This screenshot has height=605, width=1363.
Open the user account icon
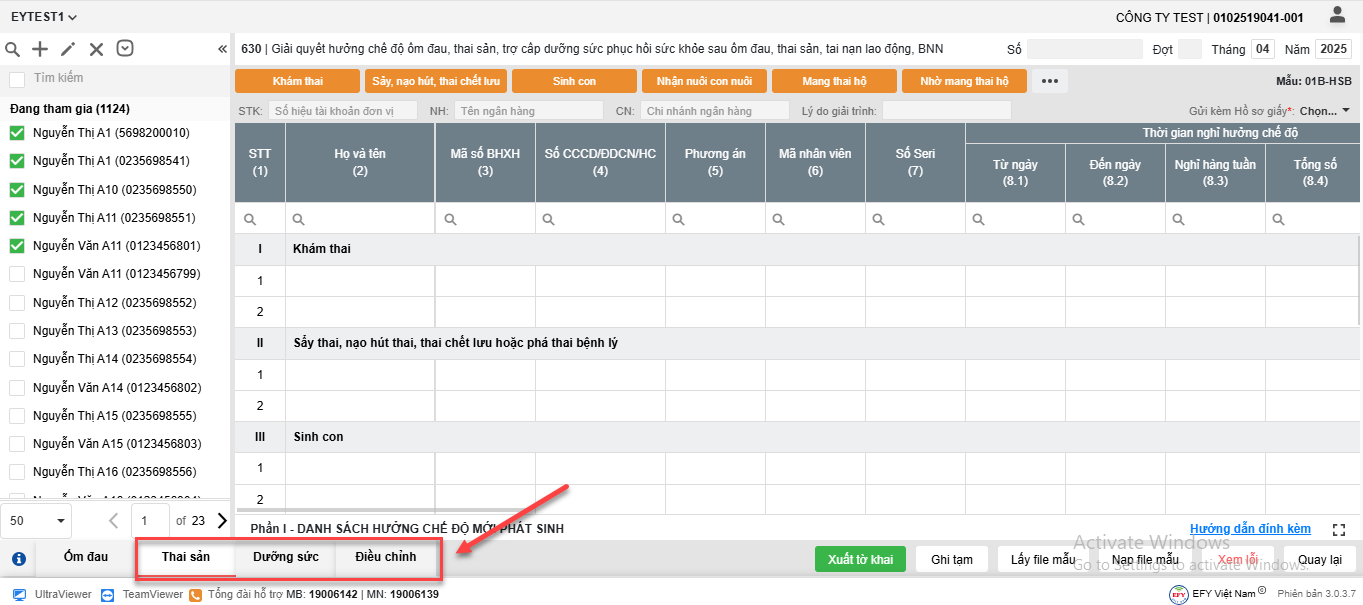coord(1337,15)
